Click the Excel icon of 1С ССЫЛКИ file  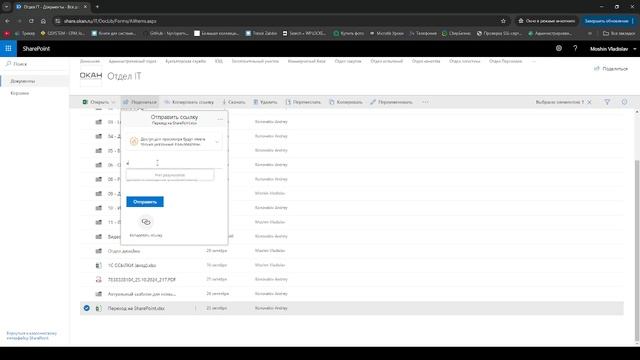coord(98,265)
